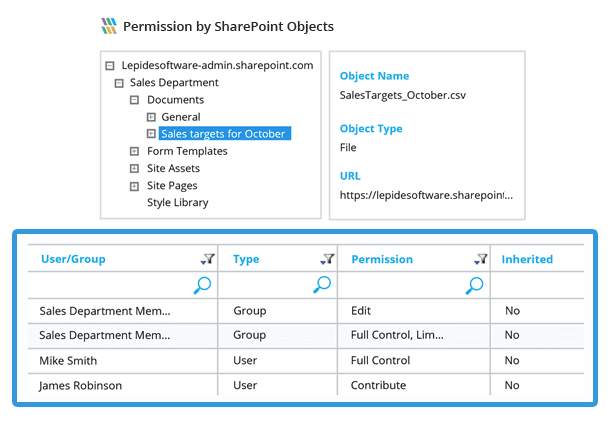The height and width of the screenshot is (430, 612).
Task: Click the Contribute permission cell
Action: tap(414, 385)
